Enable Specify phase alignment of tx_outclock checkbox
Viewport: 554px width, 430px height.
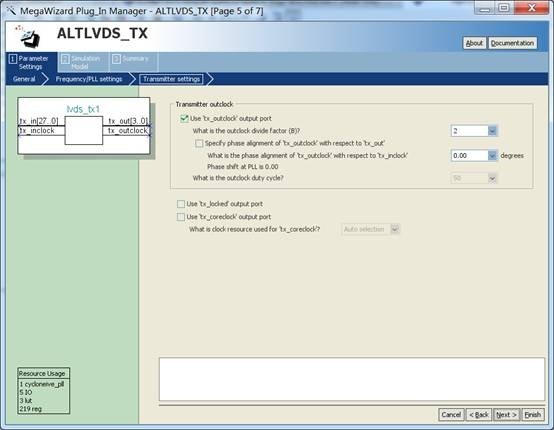click(x=199, y=143)
